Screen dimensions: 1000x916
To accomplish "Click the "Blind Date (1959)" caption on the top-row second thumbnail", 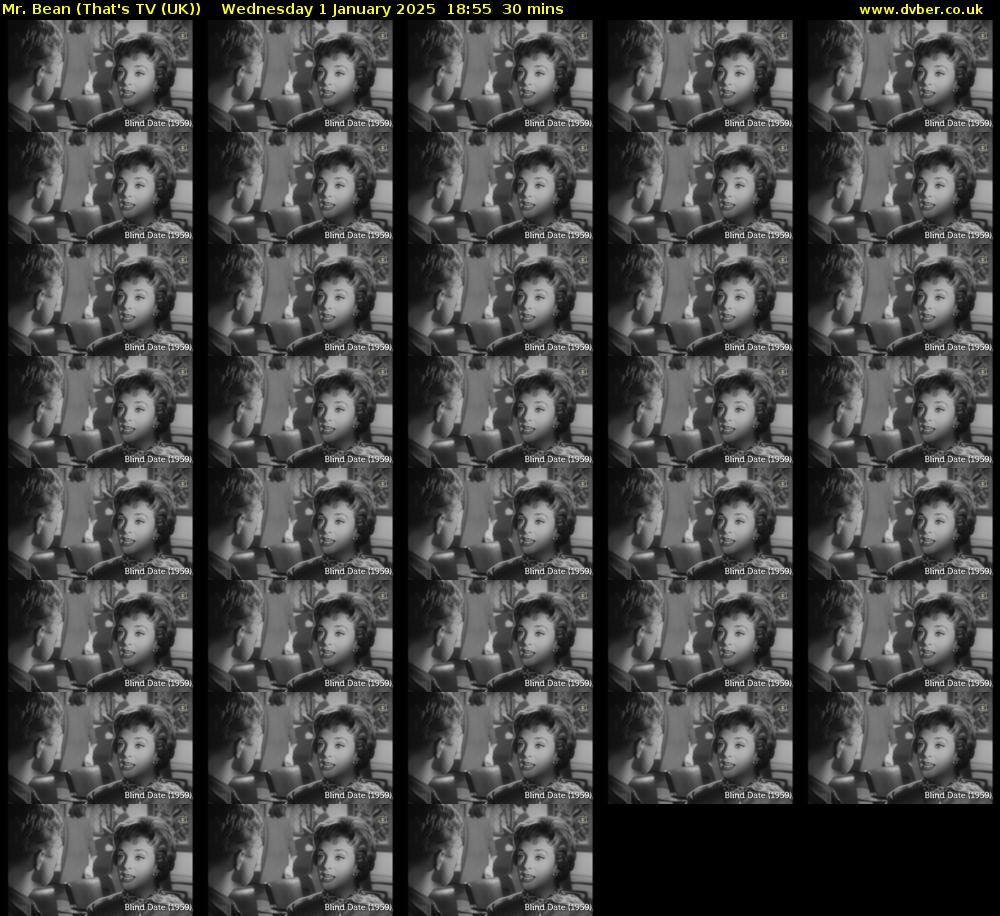I will (x=358, y=123).
